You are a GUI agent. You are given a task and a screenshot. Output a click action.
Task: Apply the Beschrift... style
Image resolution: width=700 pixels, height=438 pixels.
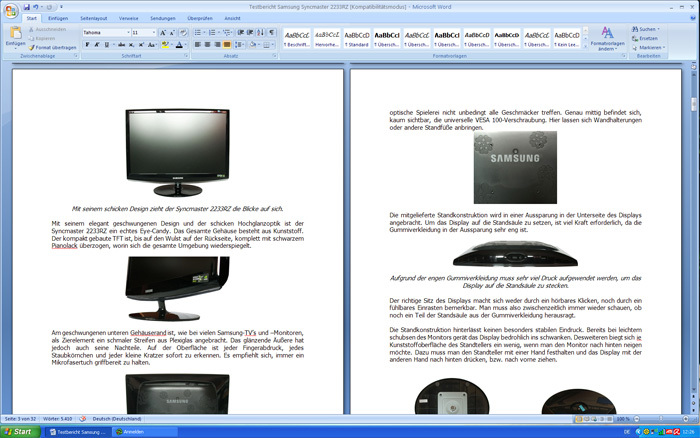297,38
